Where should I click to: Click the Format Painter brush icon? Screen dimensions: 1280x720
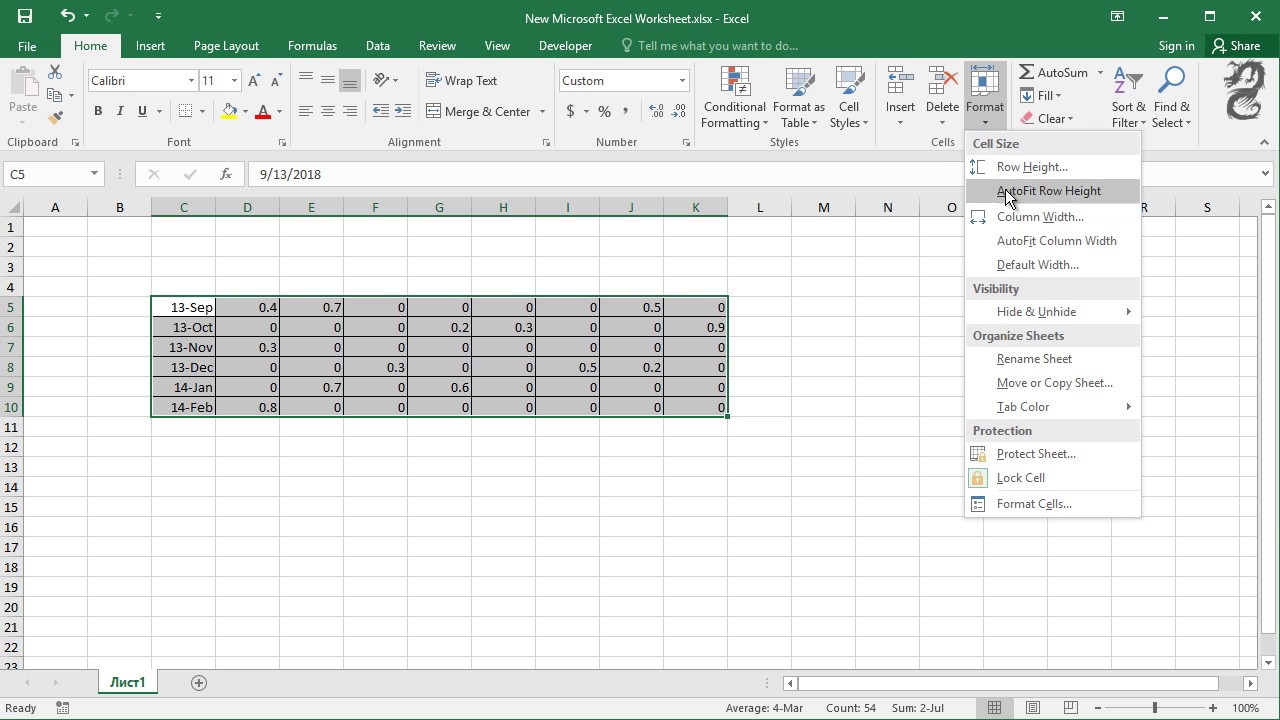(x=55, y=118)
